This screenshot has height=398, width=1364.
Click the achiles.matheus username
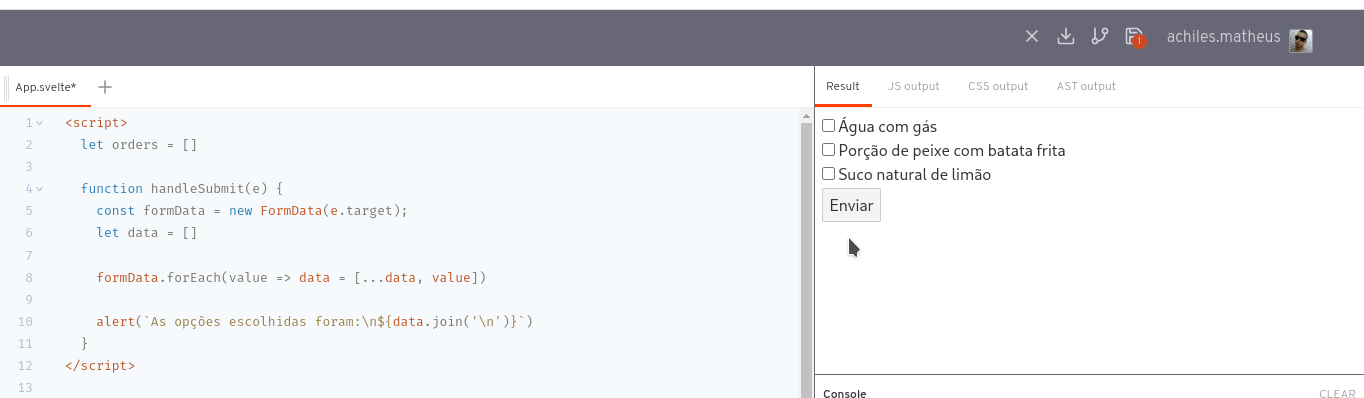pyautogui.click(x=1225, y=37)
